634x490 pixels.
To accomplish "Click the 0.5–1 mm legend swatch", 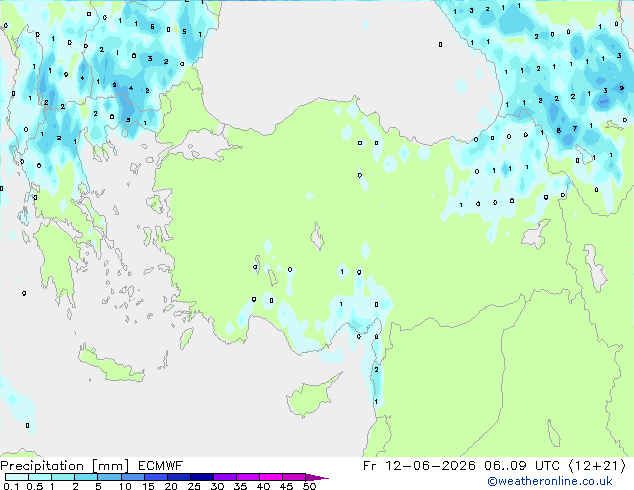I will pyautogui.click(x=40, y=477).
